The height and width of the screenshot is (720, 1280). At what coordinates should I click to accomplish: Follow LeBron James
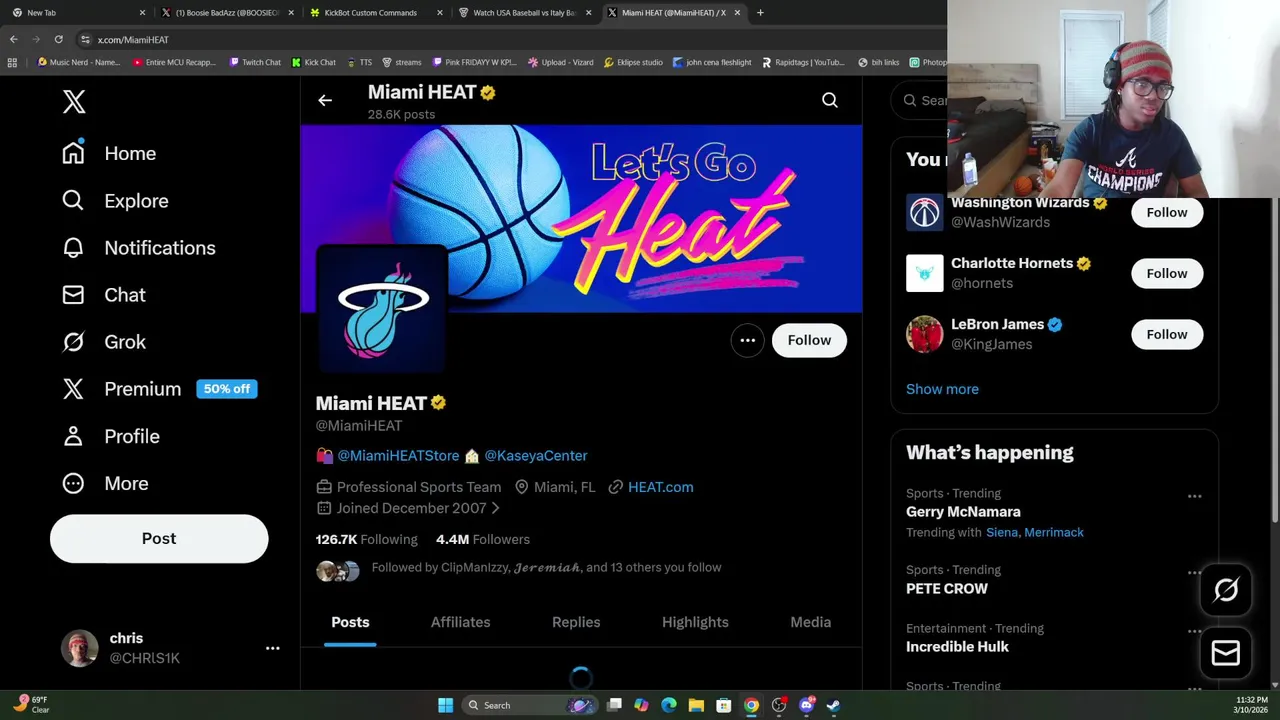point(1167,334)
